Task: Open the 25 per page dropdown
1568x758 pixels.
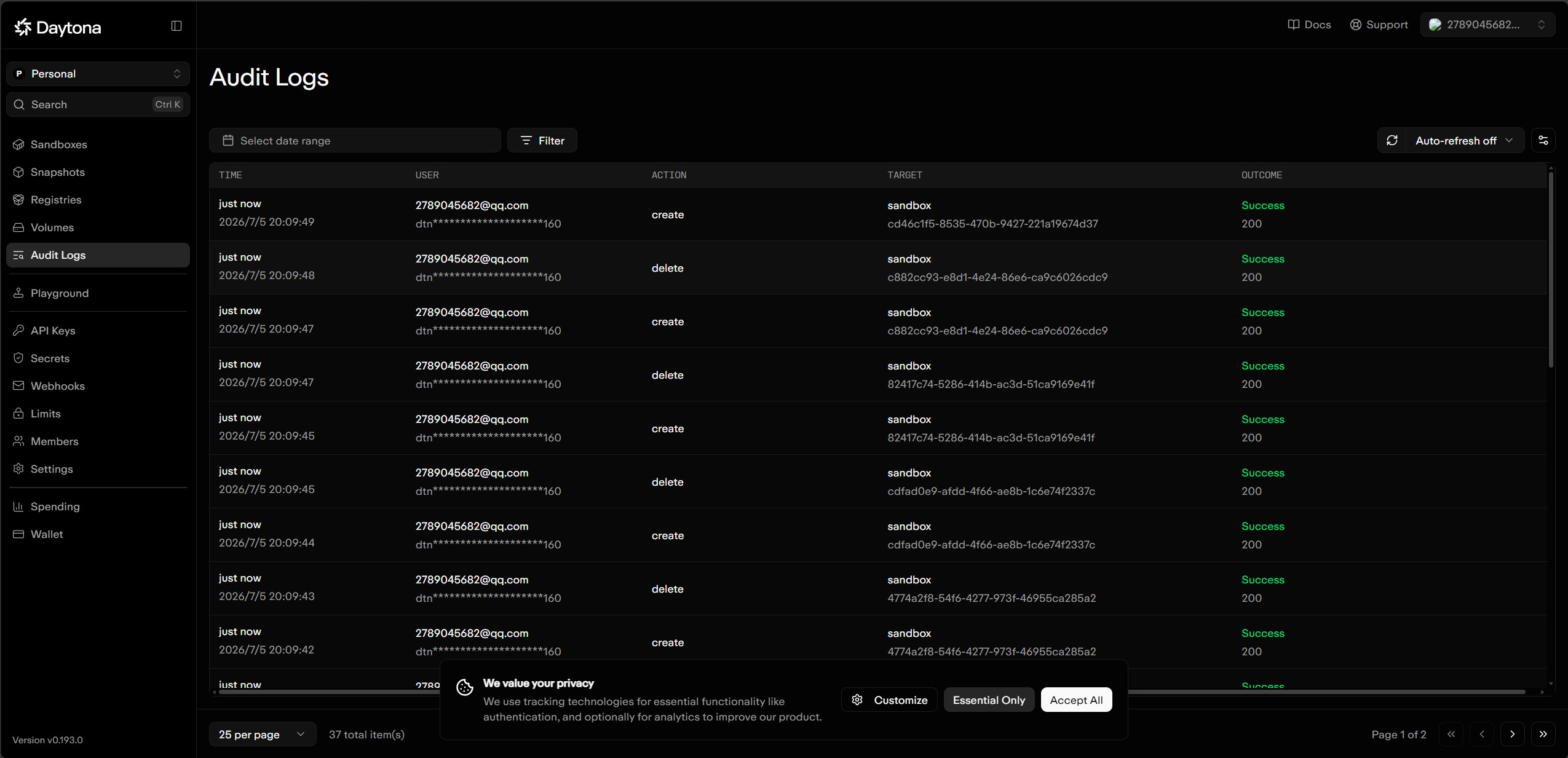Action: click(263, 735)
